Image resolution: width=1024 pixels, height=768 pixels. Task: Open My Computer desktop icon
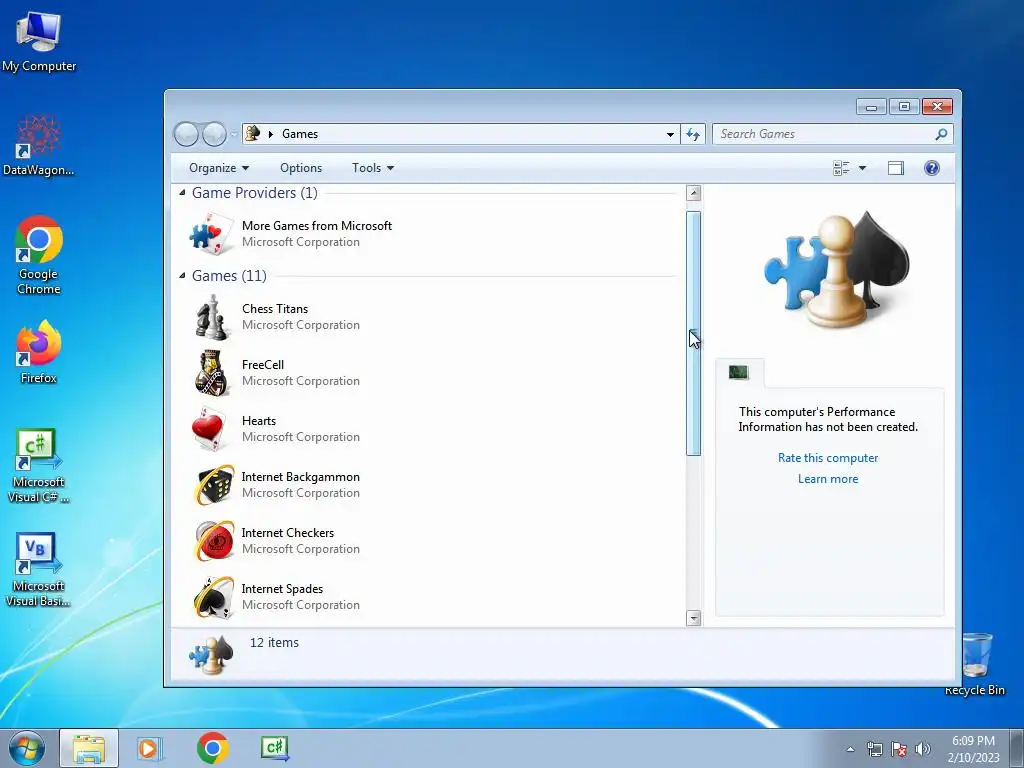point(39,41)
